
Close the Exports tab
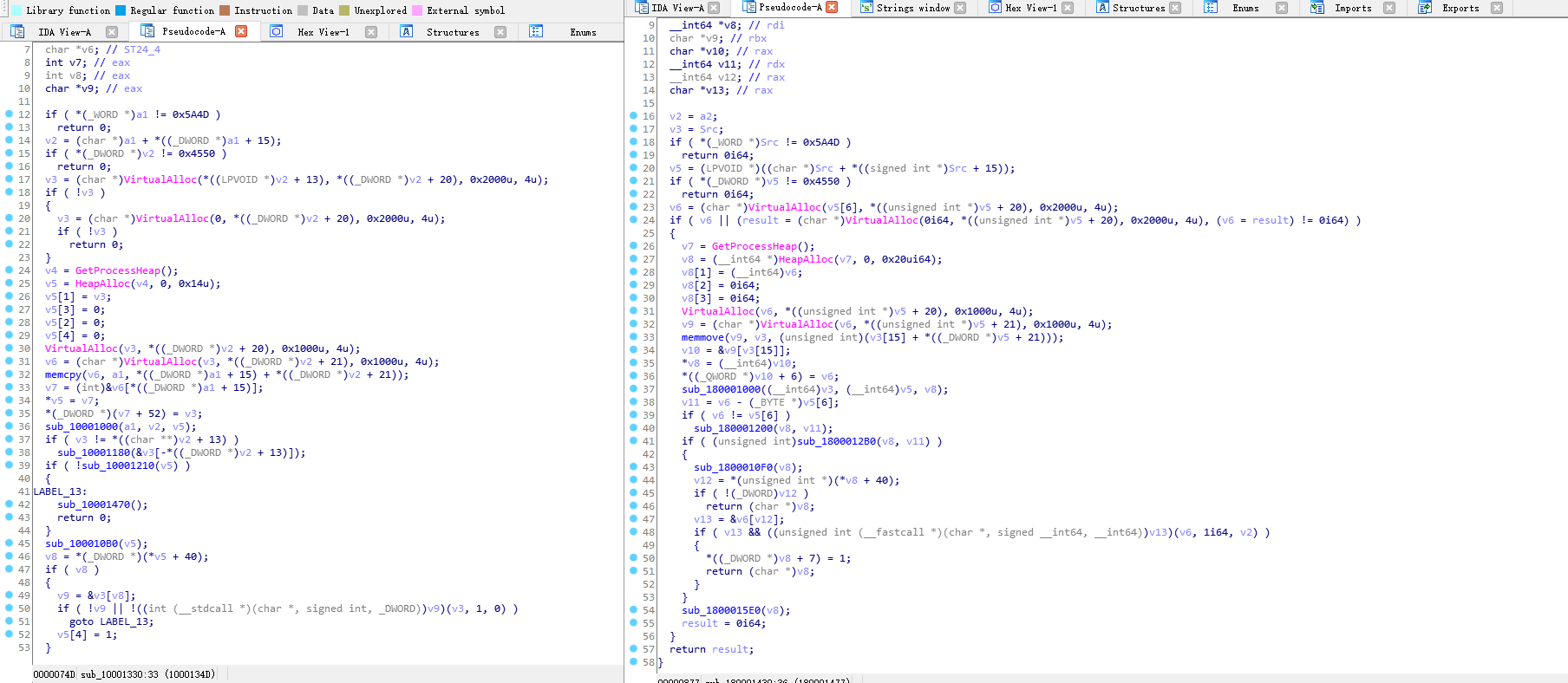tap(1497, 8)
